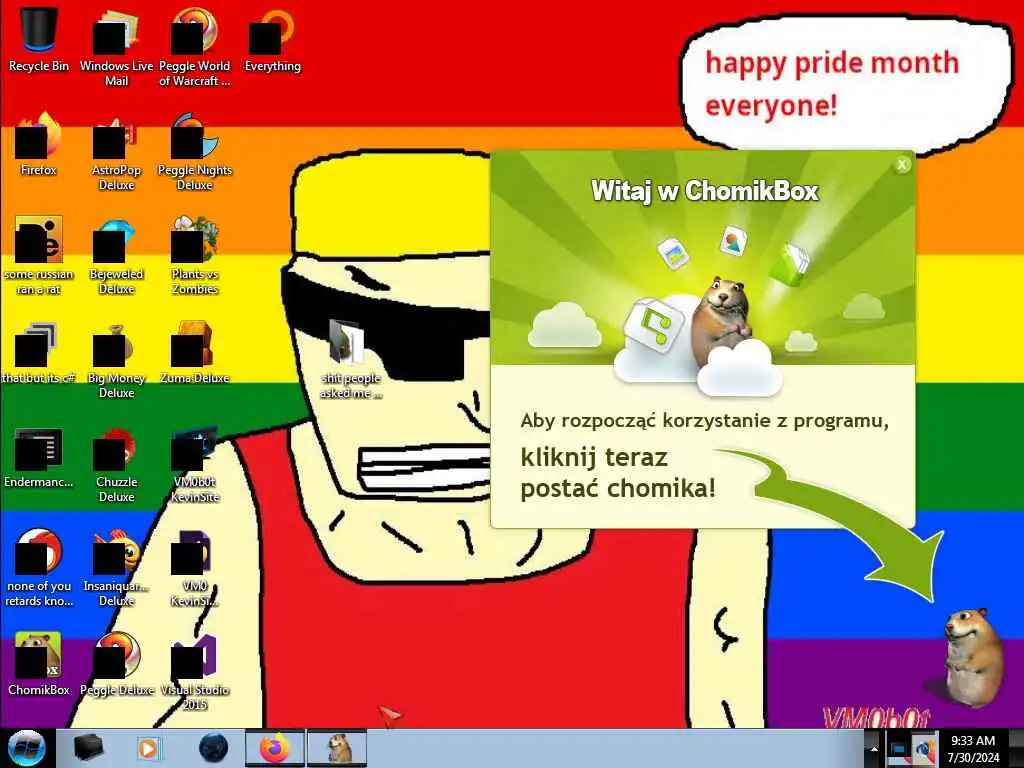Image resolution: width=1024 pixels, height=768 pixels.
Task: Open the ChomikBox desktop shortcut
Action: pos(39,665)
